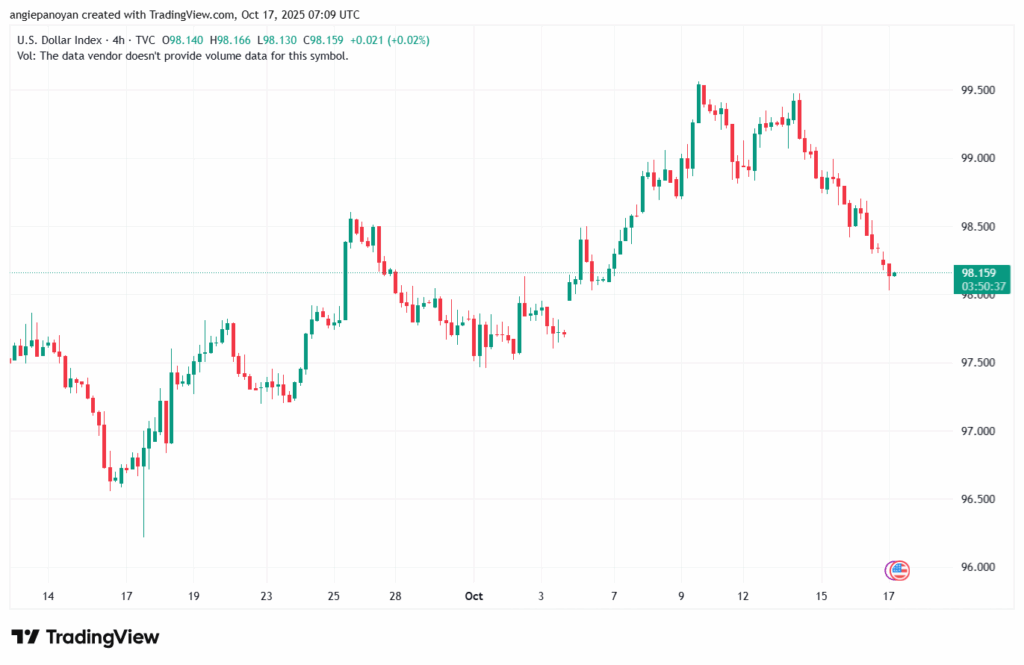
Task: Click the Oct label on date axis
Action: [x=474, y=596]
